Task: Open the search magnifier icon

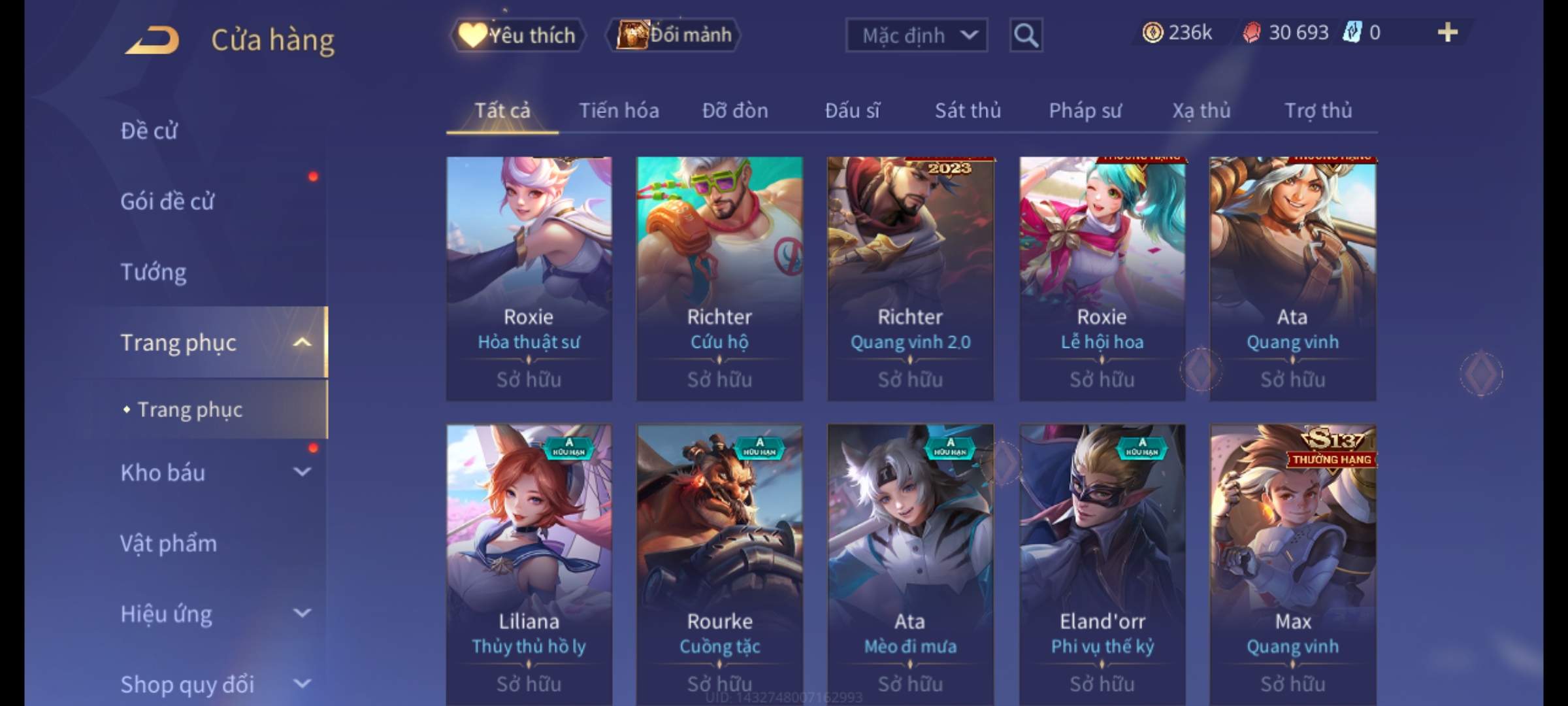Action: [x=1026, y=35]
